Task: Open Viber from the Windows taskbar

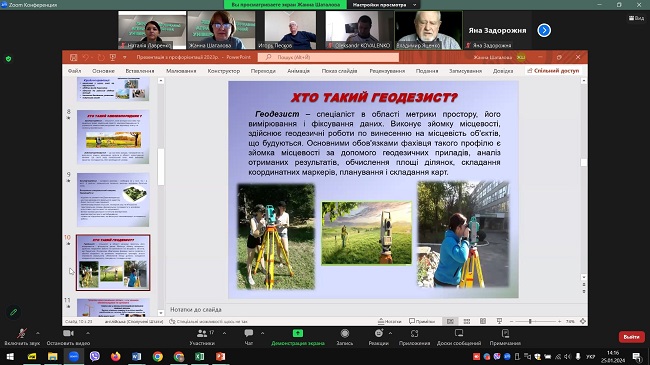Action: tap(95, 356)
